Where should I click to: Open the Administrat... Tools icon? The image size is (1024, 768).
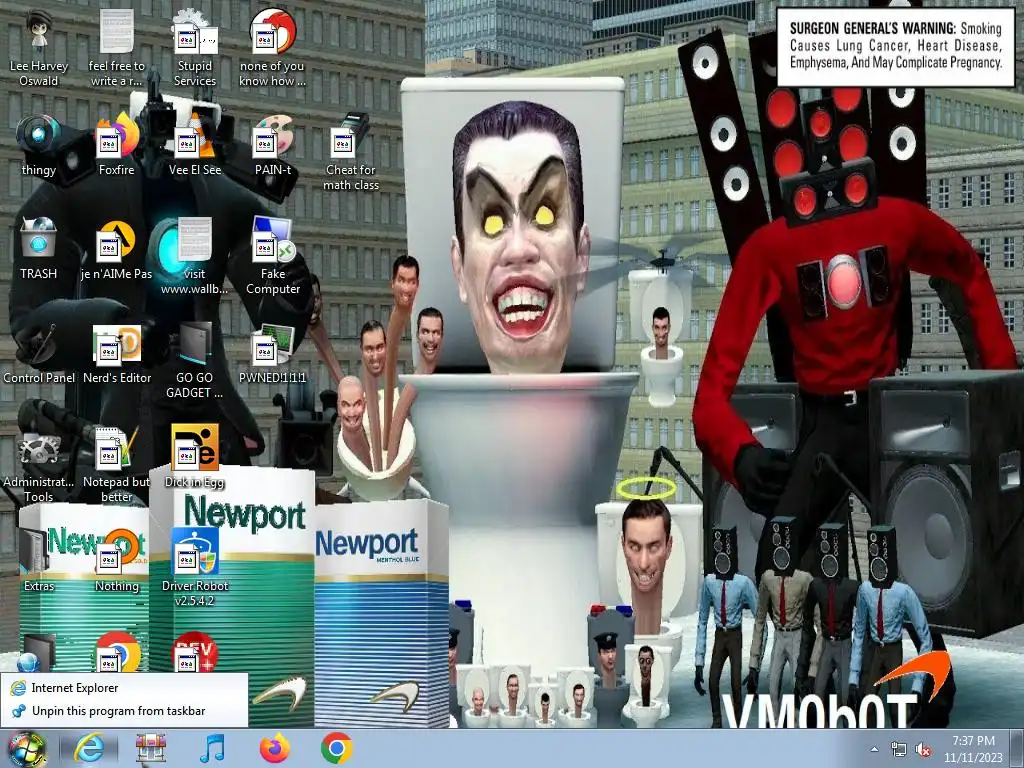pyautogui.click(x=39, y=465)
